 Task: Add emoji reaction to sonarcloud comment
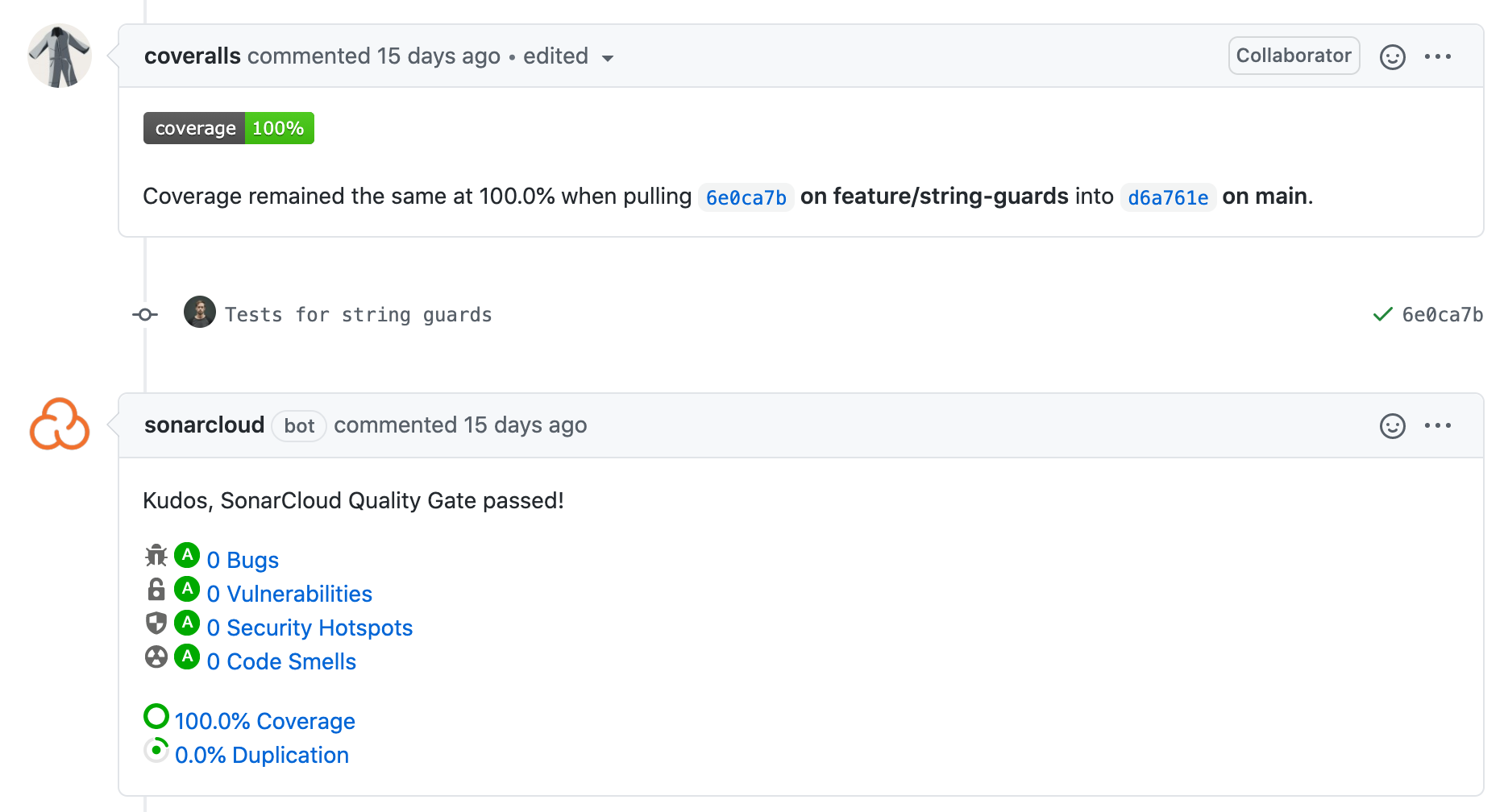(x=1392, y=426)
